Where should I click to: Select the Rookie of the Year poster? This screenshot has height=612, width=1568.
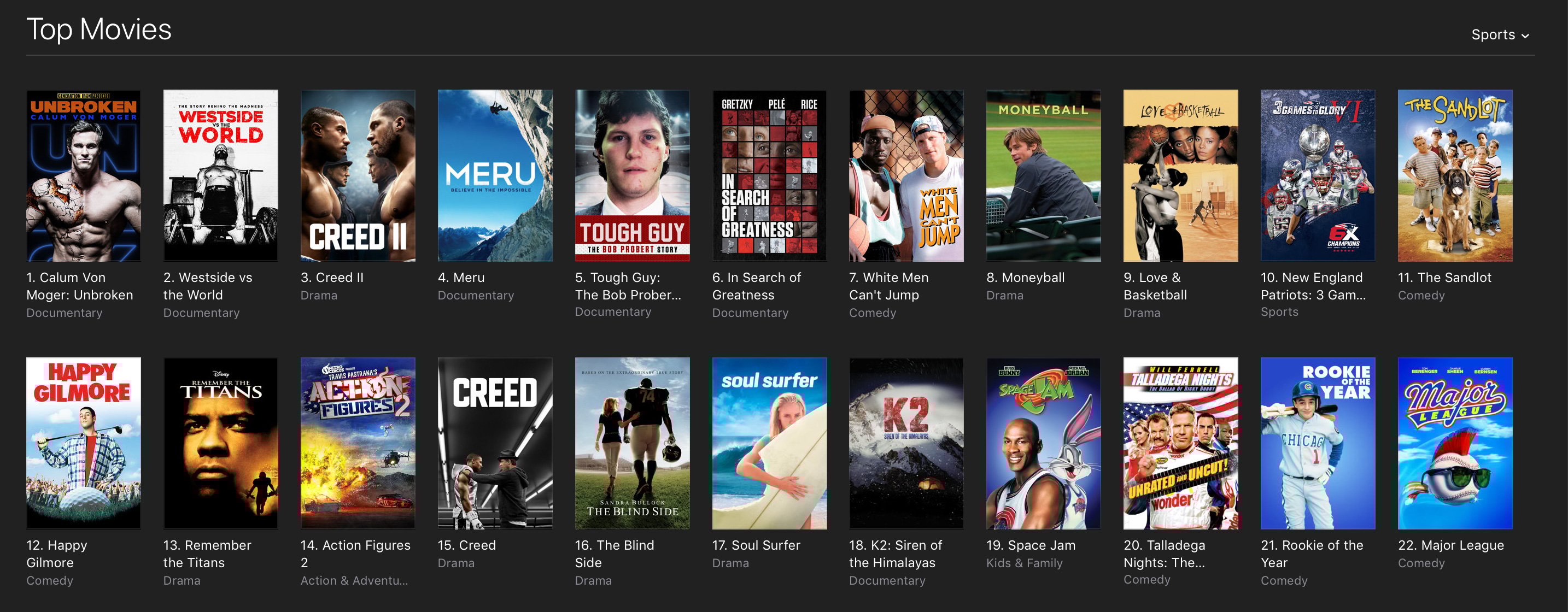coord(1318,443)
